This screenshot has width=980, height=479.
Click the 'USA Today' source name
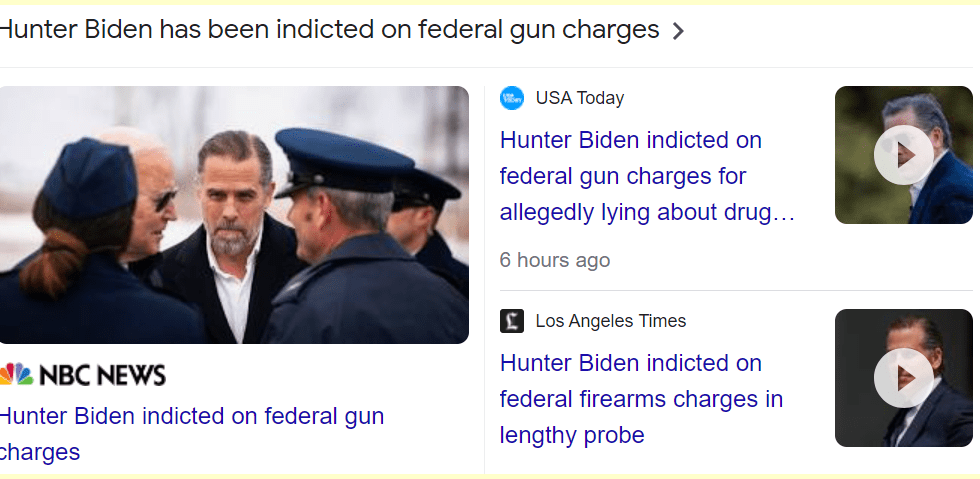[x=580, y=98]
